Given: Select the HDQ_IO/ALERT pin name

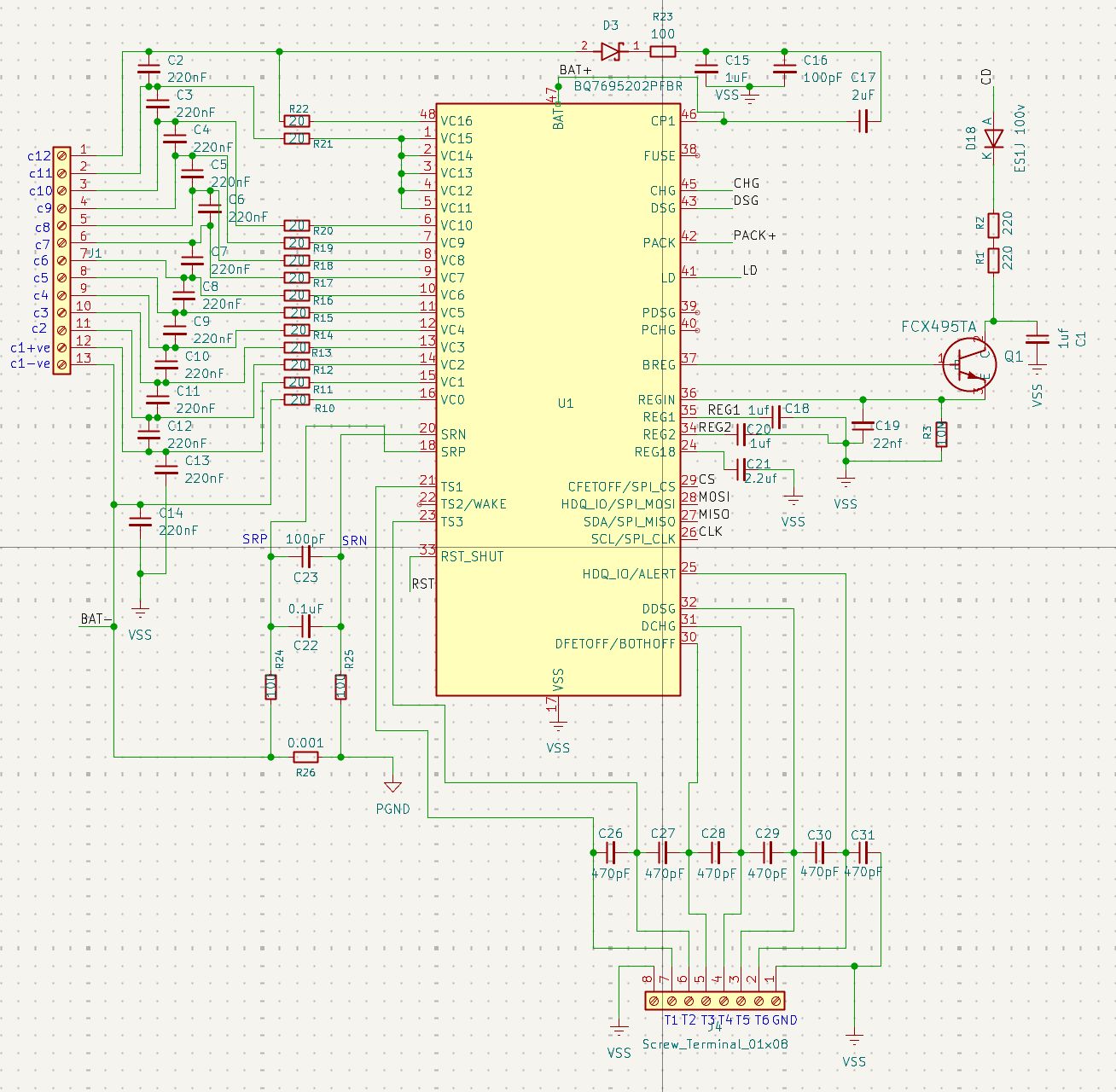Looking at the screenshot, I should coord(629,573).
